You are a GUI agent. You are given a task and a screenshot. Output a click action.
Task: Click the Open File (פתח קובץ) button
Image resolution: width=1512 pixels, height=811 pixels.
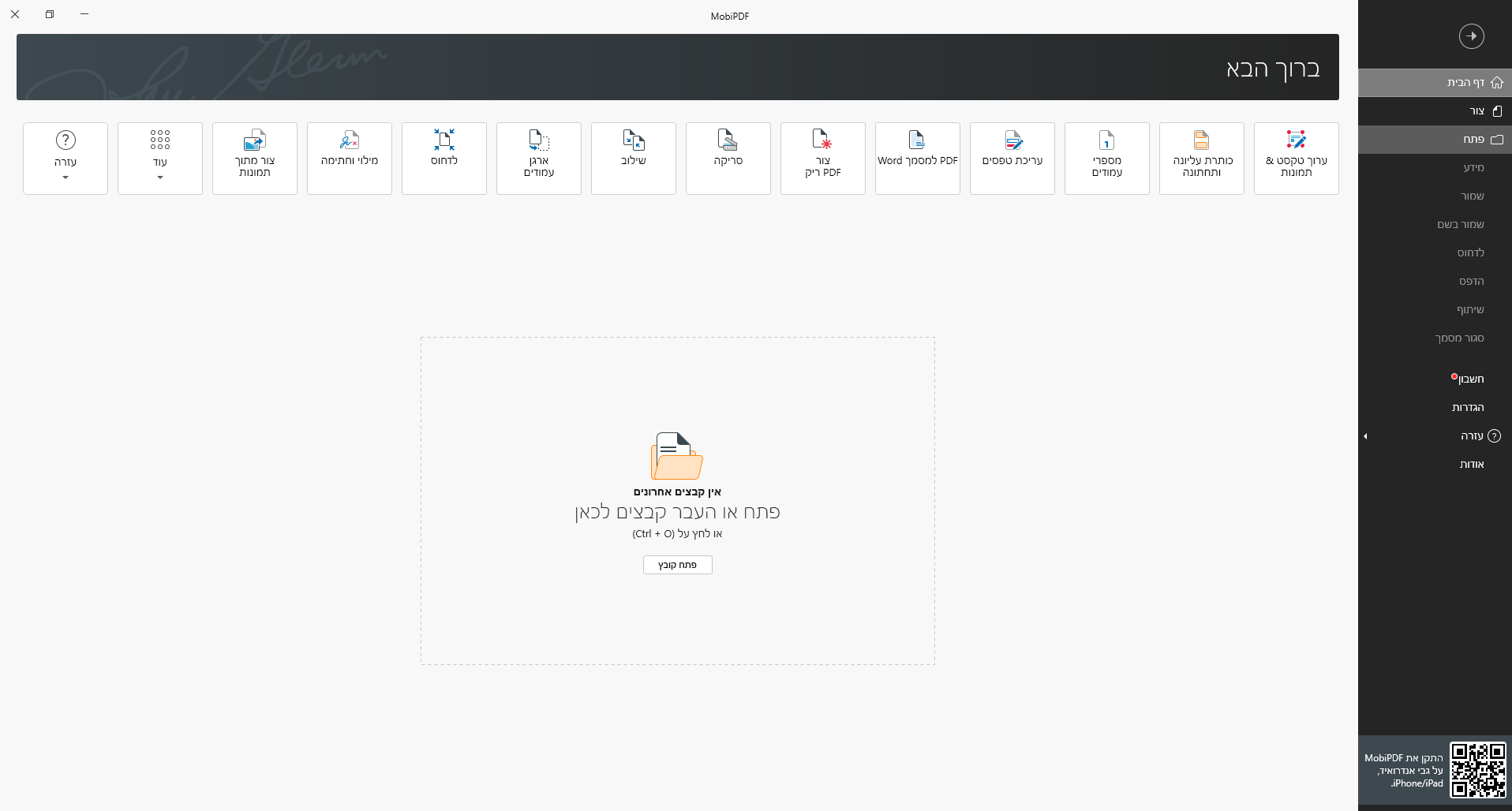coord(677,565)
